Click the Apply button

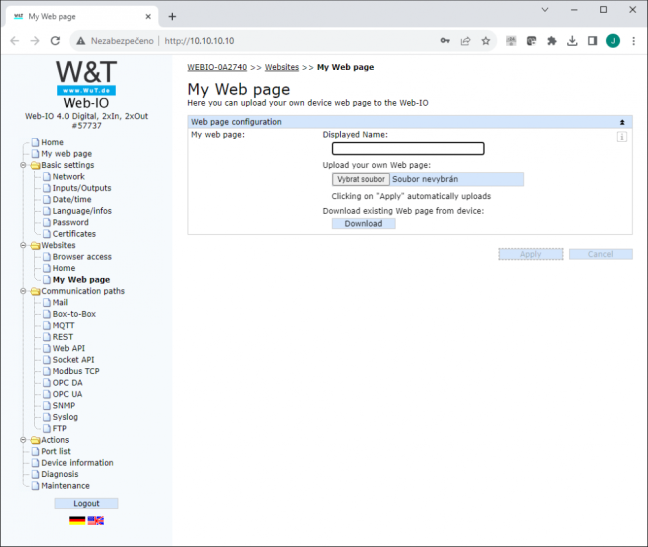click(x=531, y=254)
